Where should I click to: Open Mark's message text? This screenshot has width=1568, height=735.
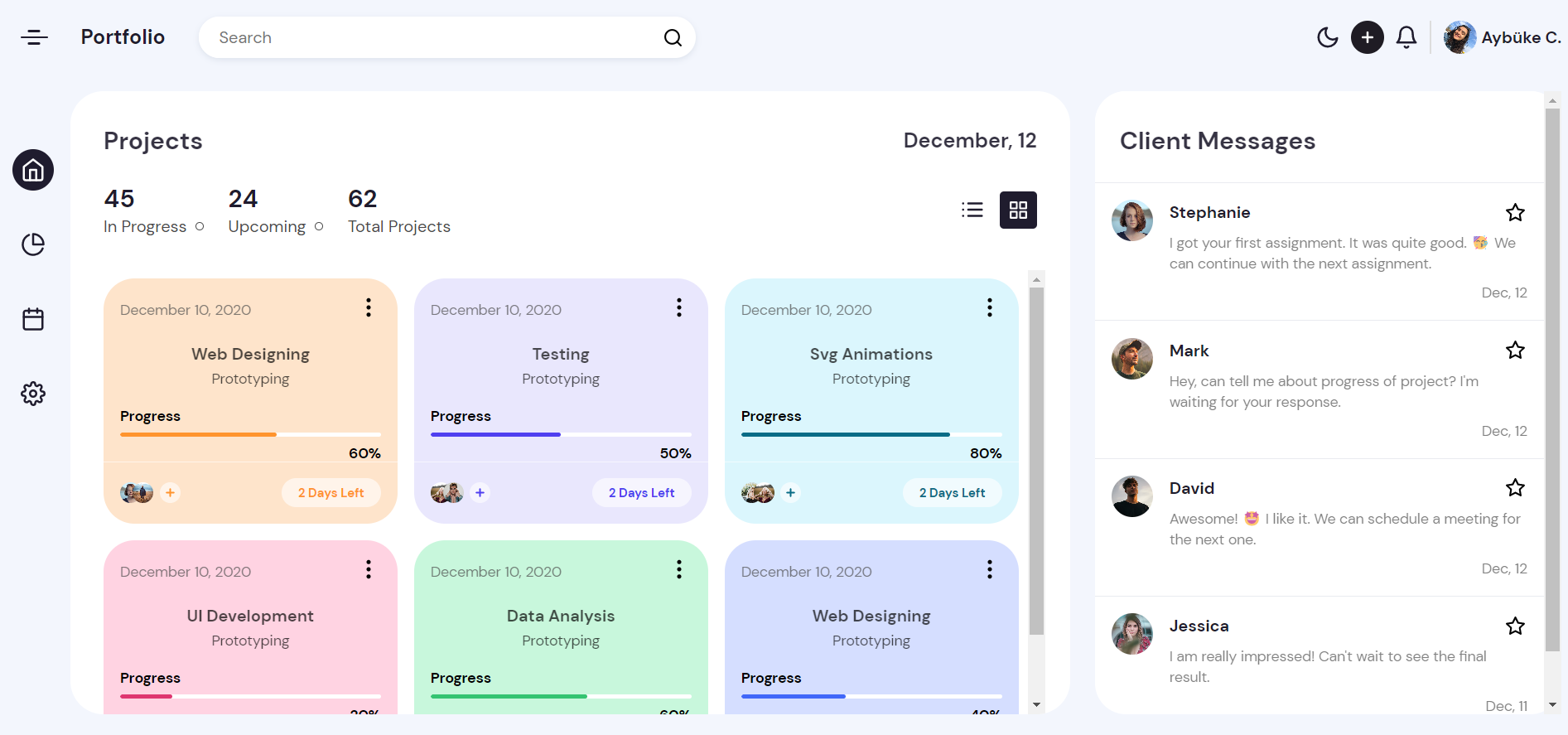click(x=1324, y=391)
